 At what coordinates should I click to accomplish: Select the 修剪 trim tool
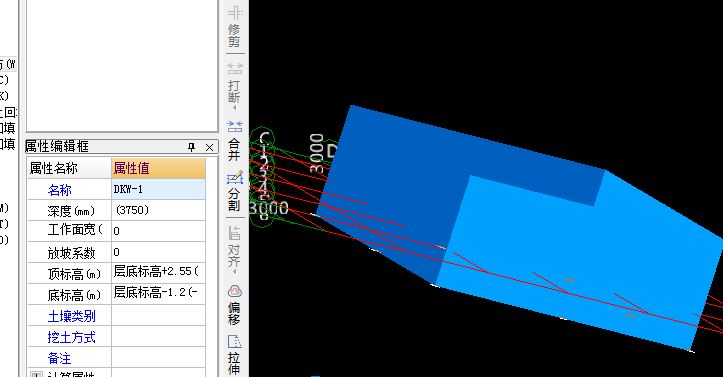[235, 27]
